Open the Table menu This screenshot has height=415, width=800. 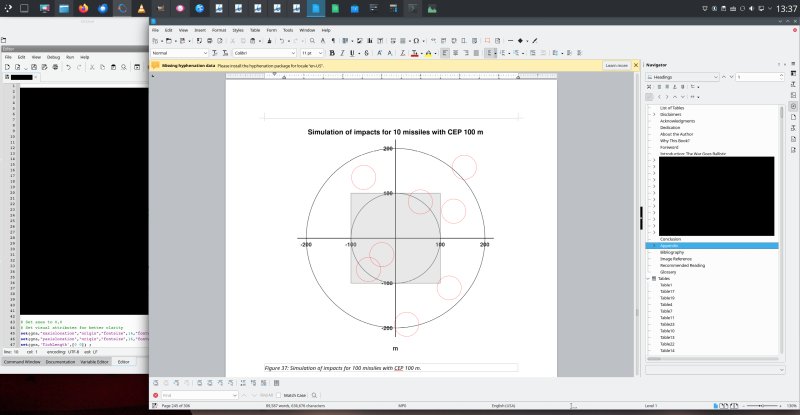255,30
